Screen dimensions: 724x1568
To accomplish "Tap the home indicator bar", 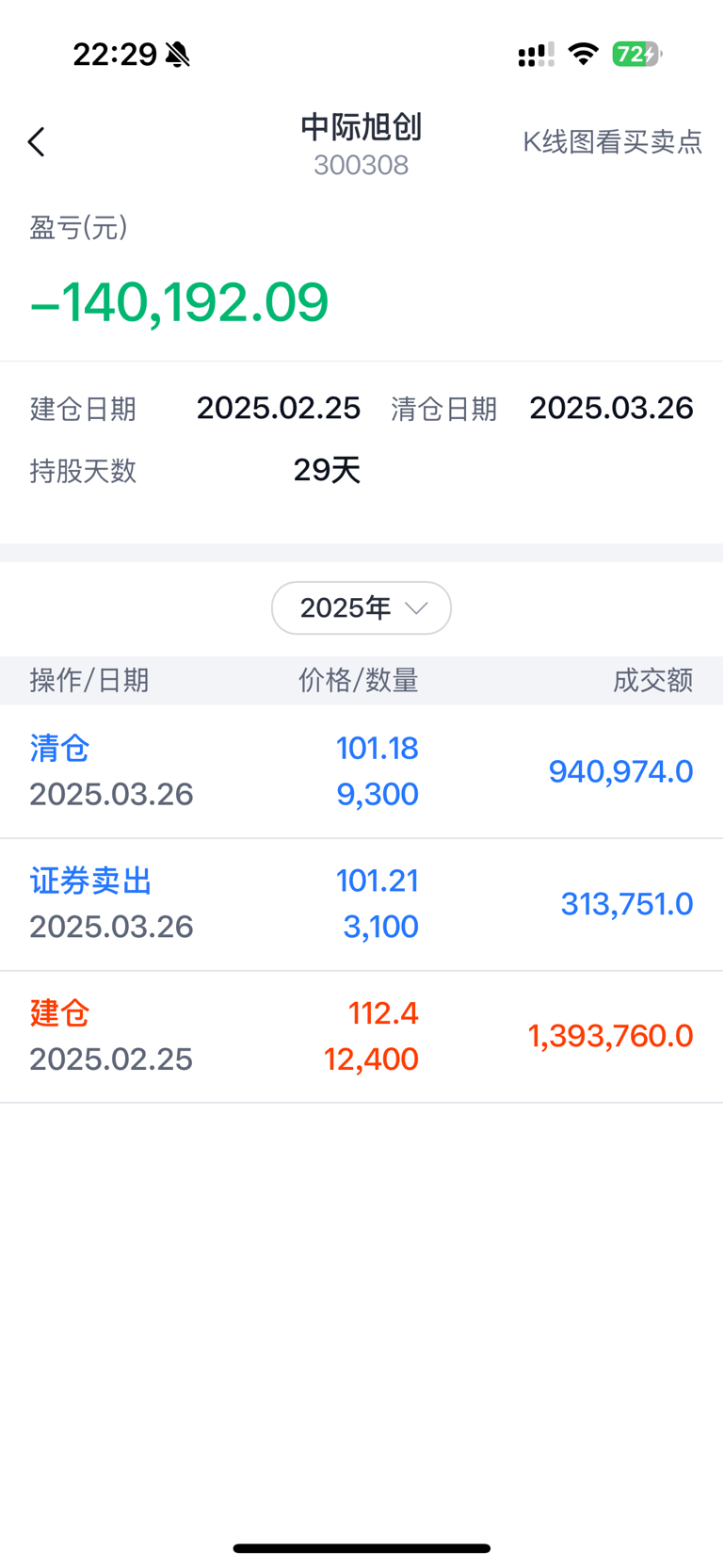I will click(x=362, y=1548).
